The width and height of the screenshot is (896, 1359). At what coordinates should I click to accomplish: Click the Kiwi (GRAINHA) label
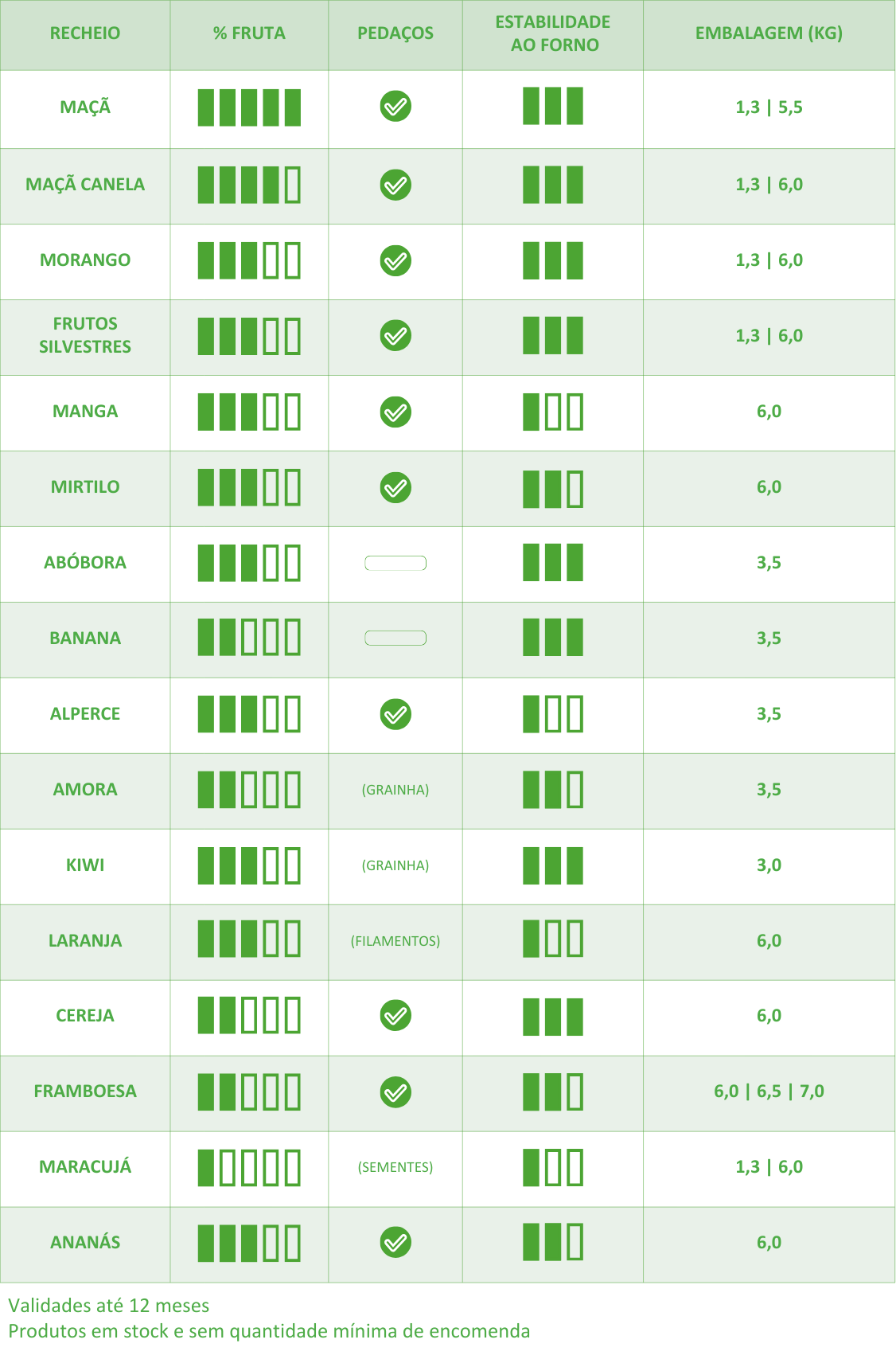tap(395, 865)
